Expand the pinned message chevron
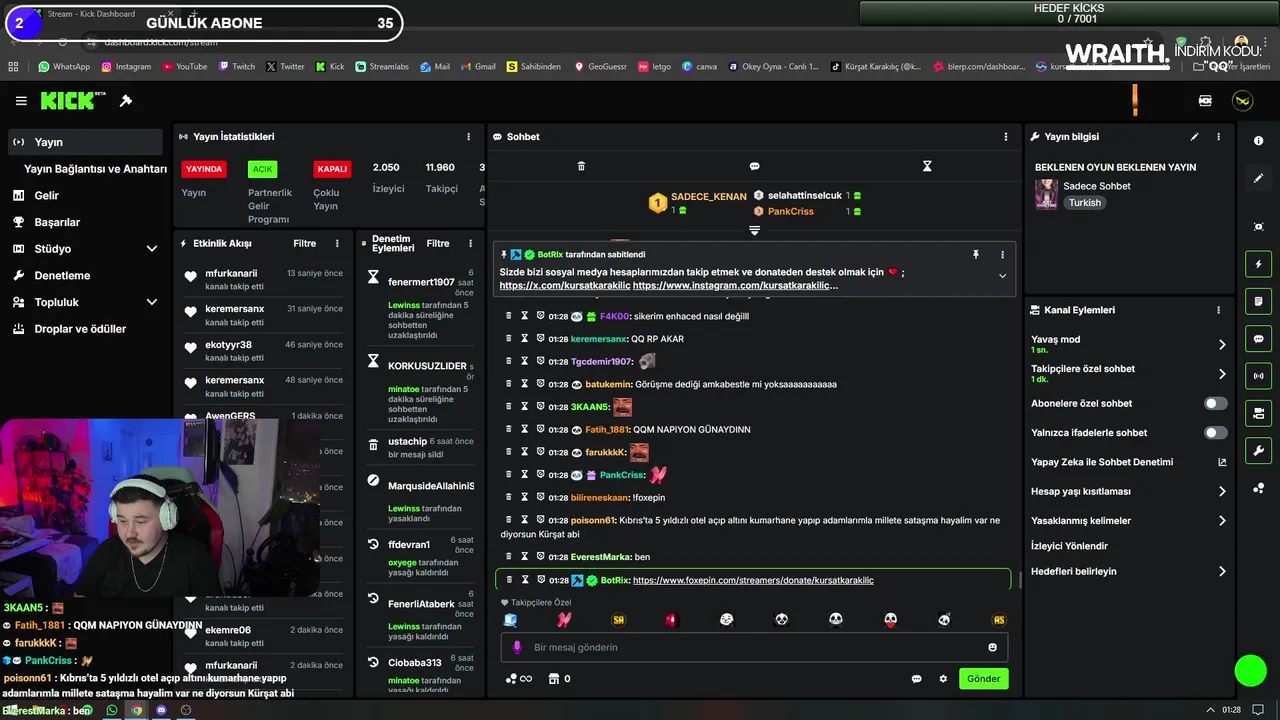Screen dimensions: 1280x720 coord(1002,276)
